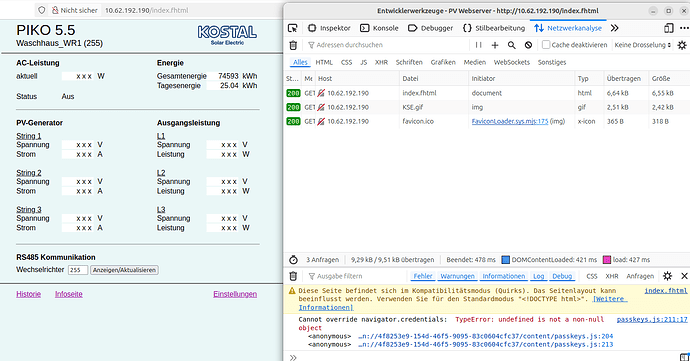Viewport: 690px width, 361px height.
Task: Show more devtools tabs with the chevron
Action: [615, 28]
